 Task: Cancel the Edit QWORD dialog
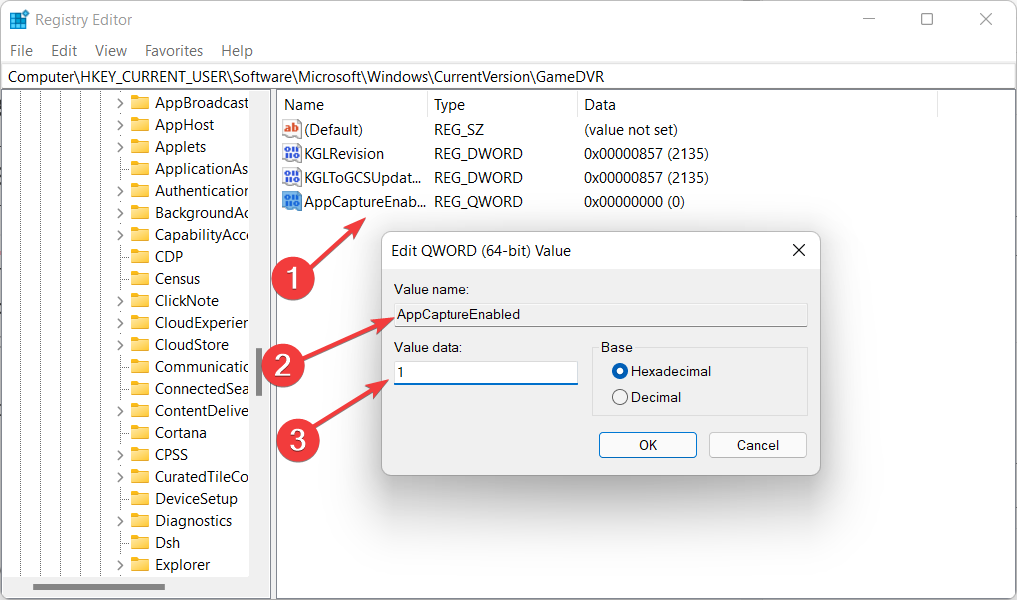(758, 445)
